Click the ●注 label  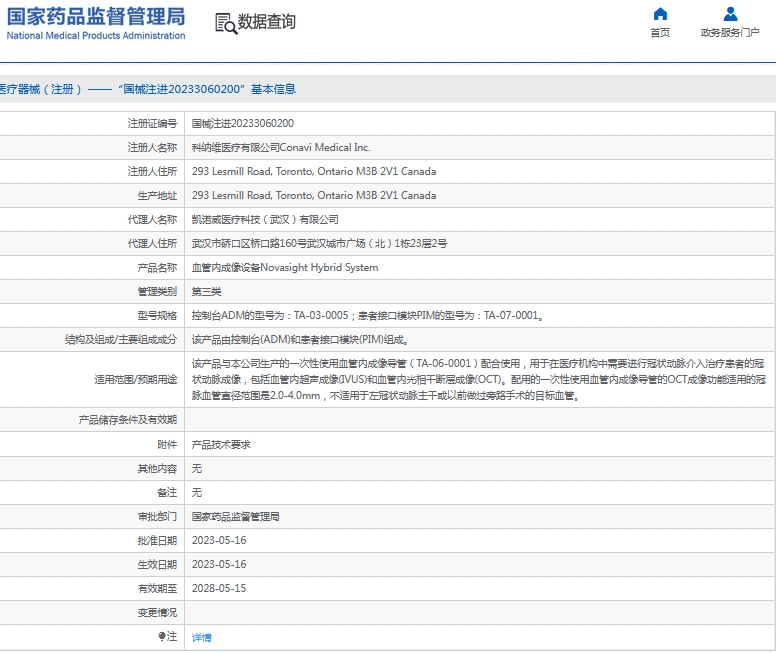coord(167,637)
